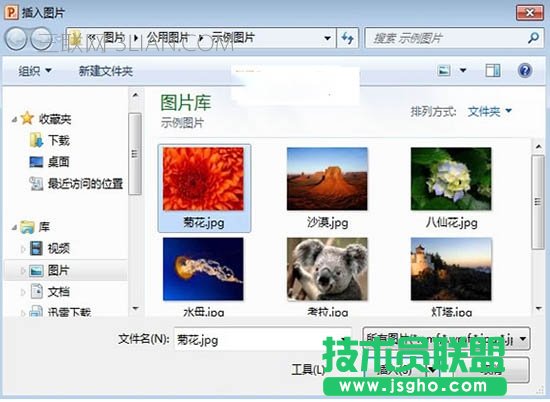Click navigation pane scroll up arrow
This screenshot has height=402, width=550.
[x=135, y=95]
